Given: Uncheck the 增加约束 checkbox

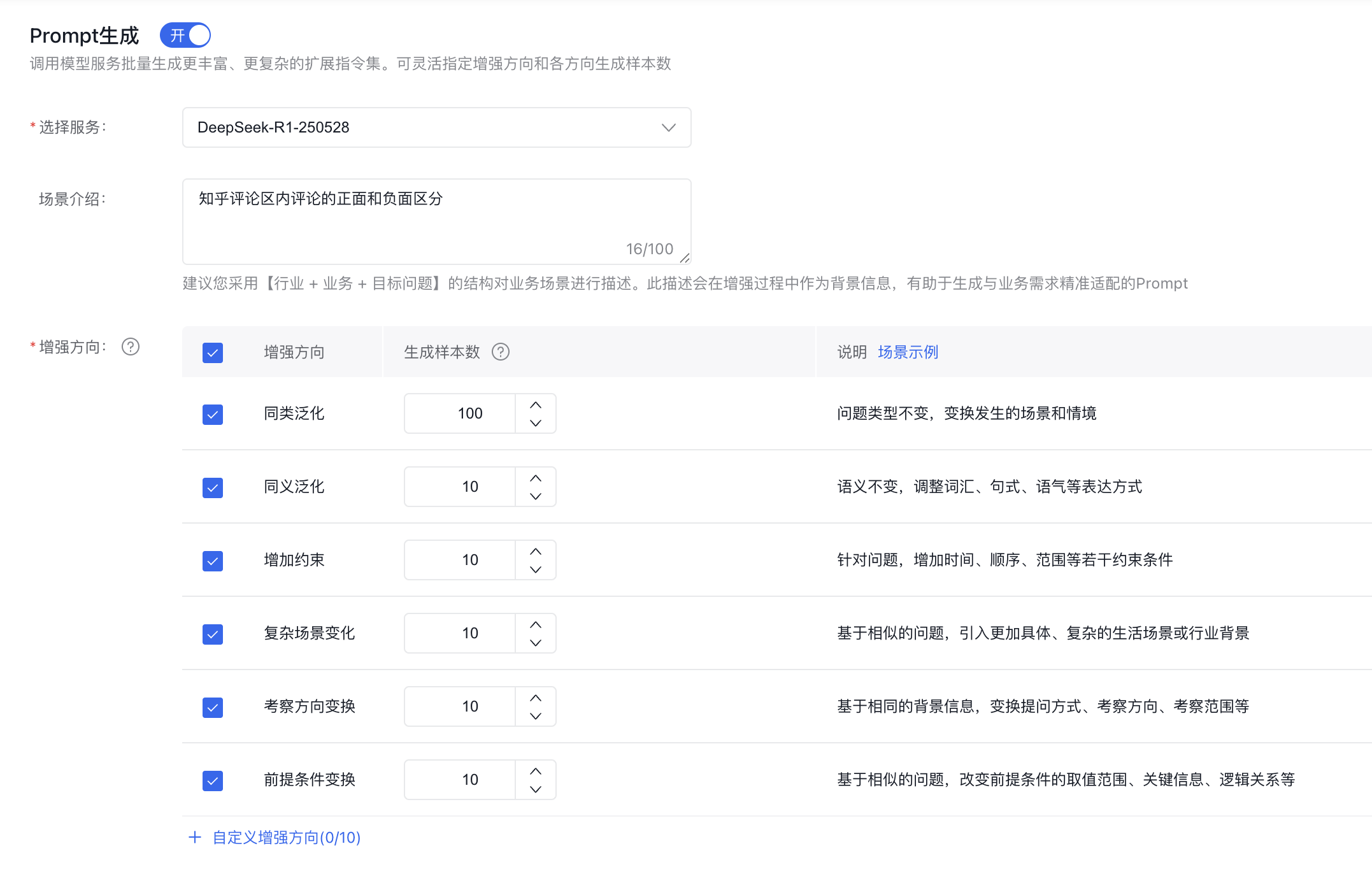Looking at the screenshot, I should (x=213, y=561).
